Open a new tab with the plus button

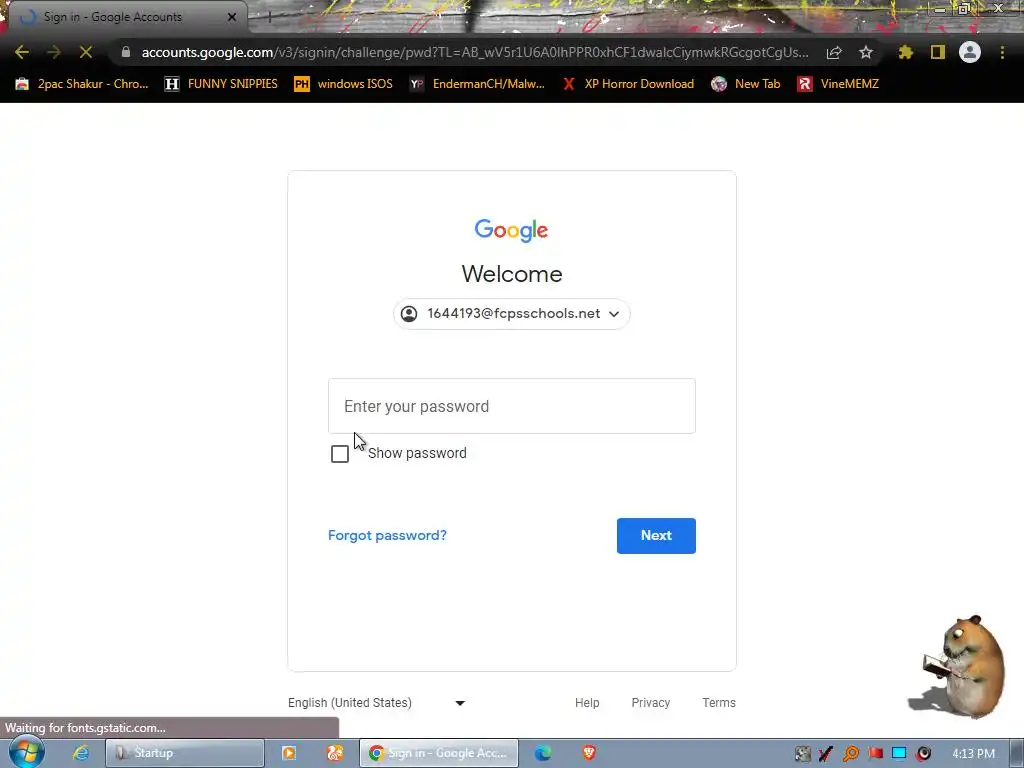pyautogui.click(x=269, y=18)
